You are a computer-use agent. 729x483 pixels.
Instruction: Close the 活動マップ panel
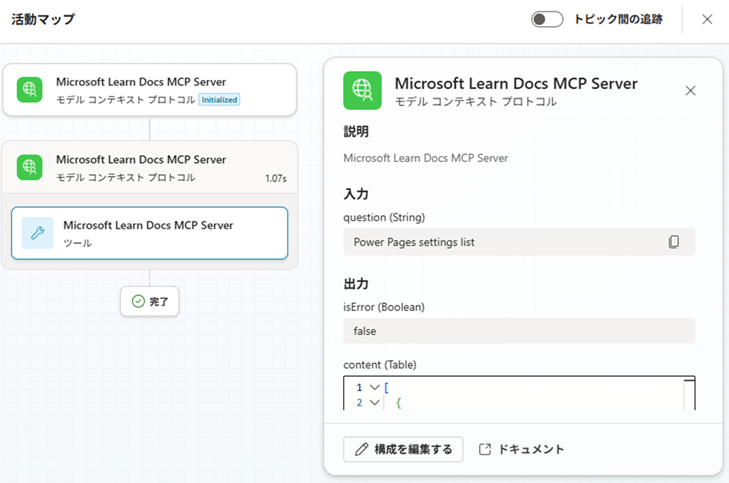point(707,20)
